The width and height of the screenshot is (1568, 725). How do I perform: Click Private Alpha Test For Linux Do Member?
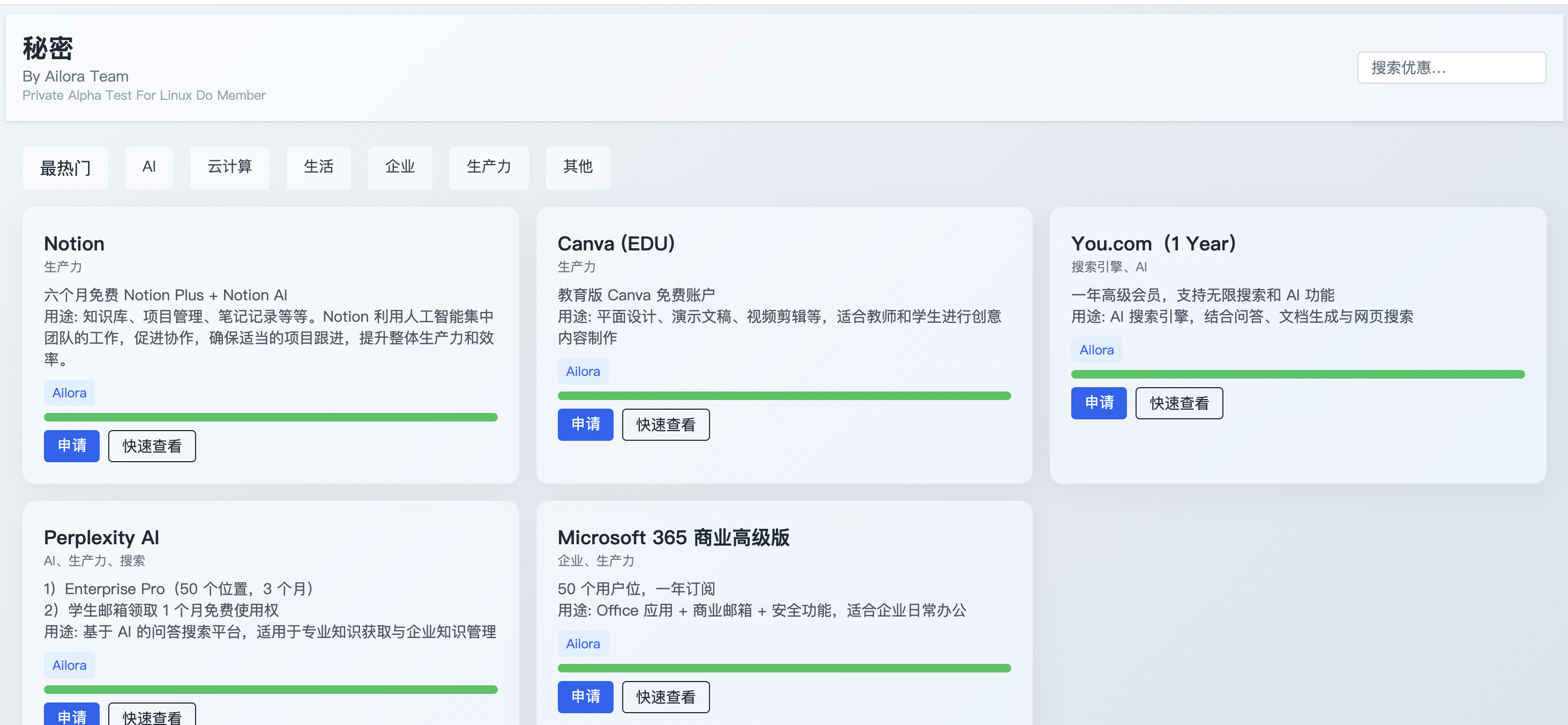(144, 95)
